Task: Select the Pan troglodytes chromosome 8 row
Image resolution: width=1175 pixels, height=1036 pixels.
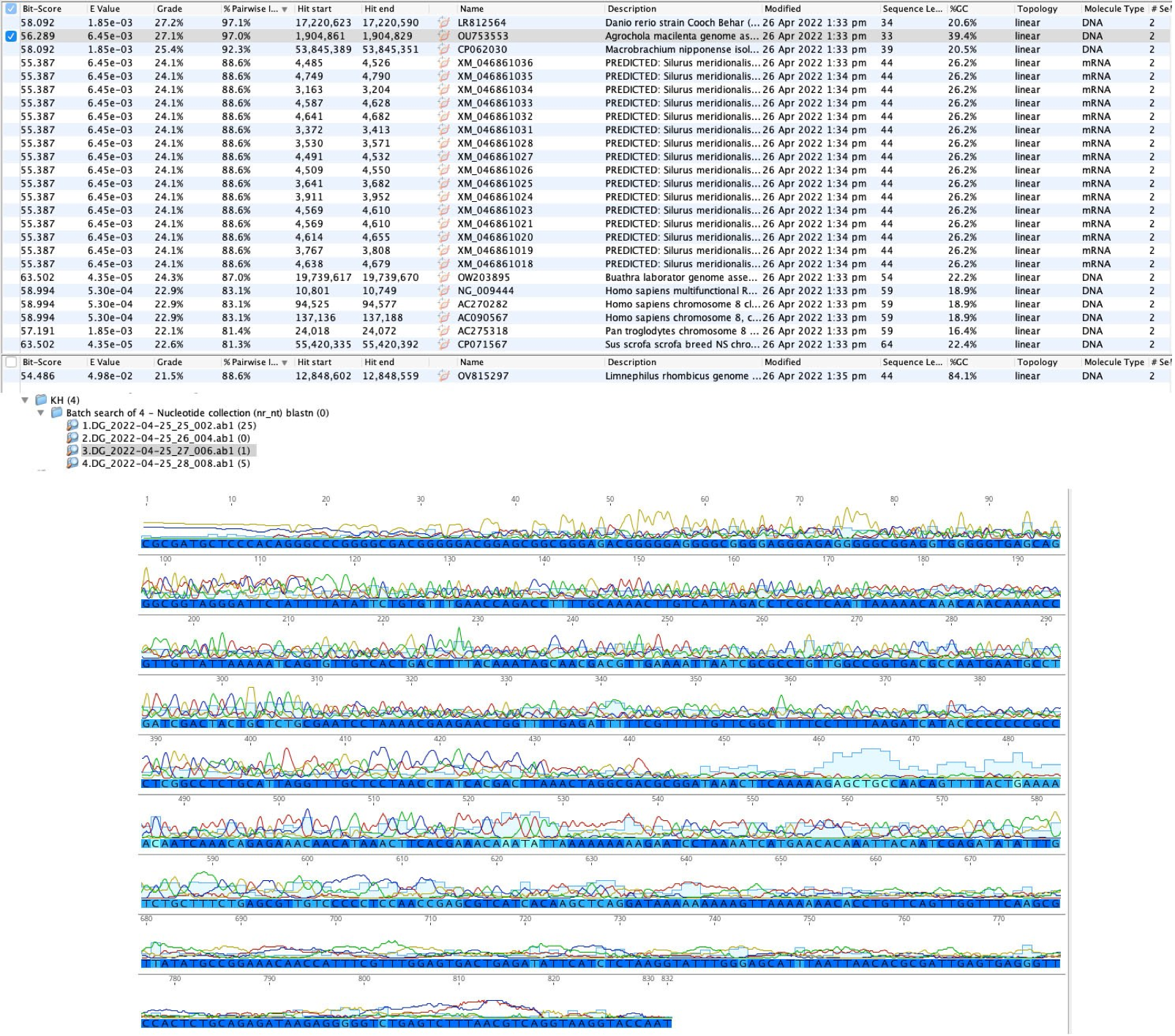Action: point(587,331)
